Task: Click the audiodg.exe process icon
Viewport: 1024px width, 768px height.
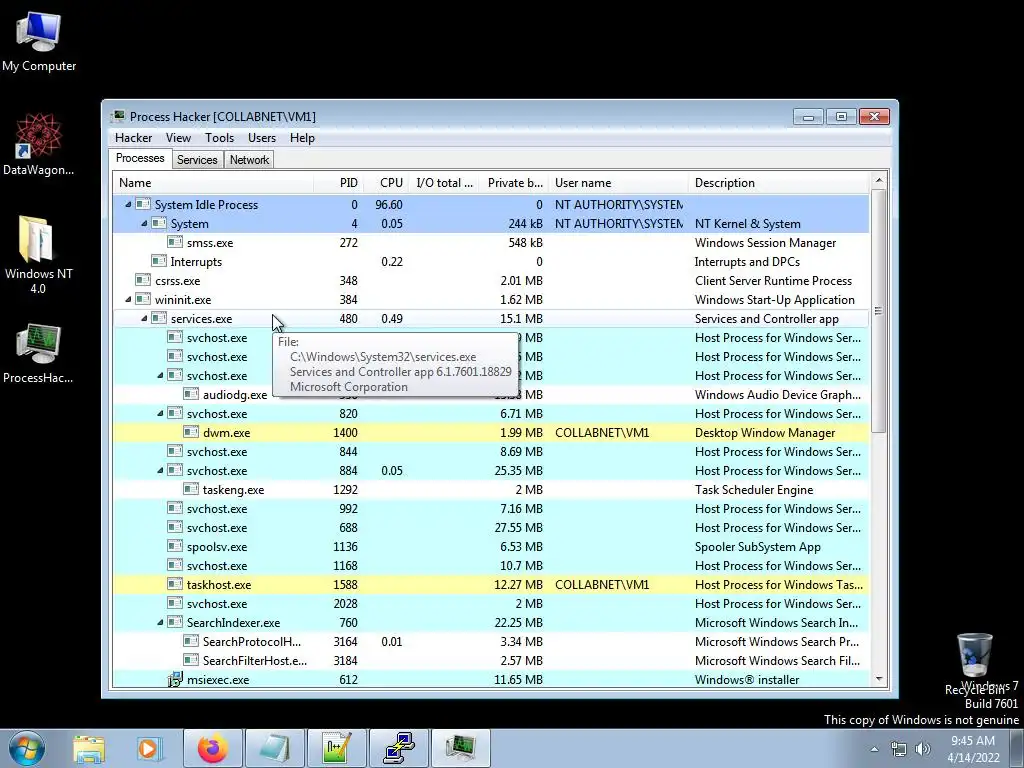Action: click(191, 394)
